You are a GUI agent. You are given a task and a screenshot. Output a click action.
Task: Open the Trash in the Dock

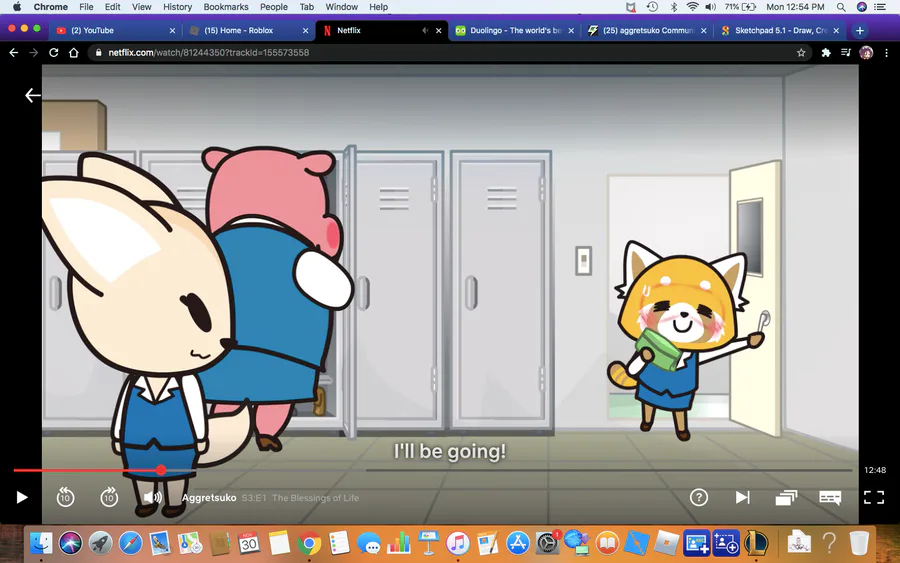point(859,542)
